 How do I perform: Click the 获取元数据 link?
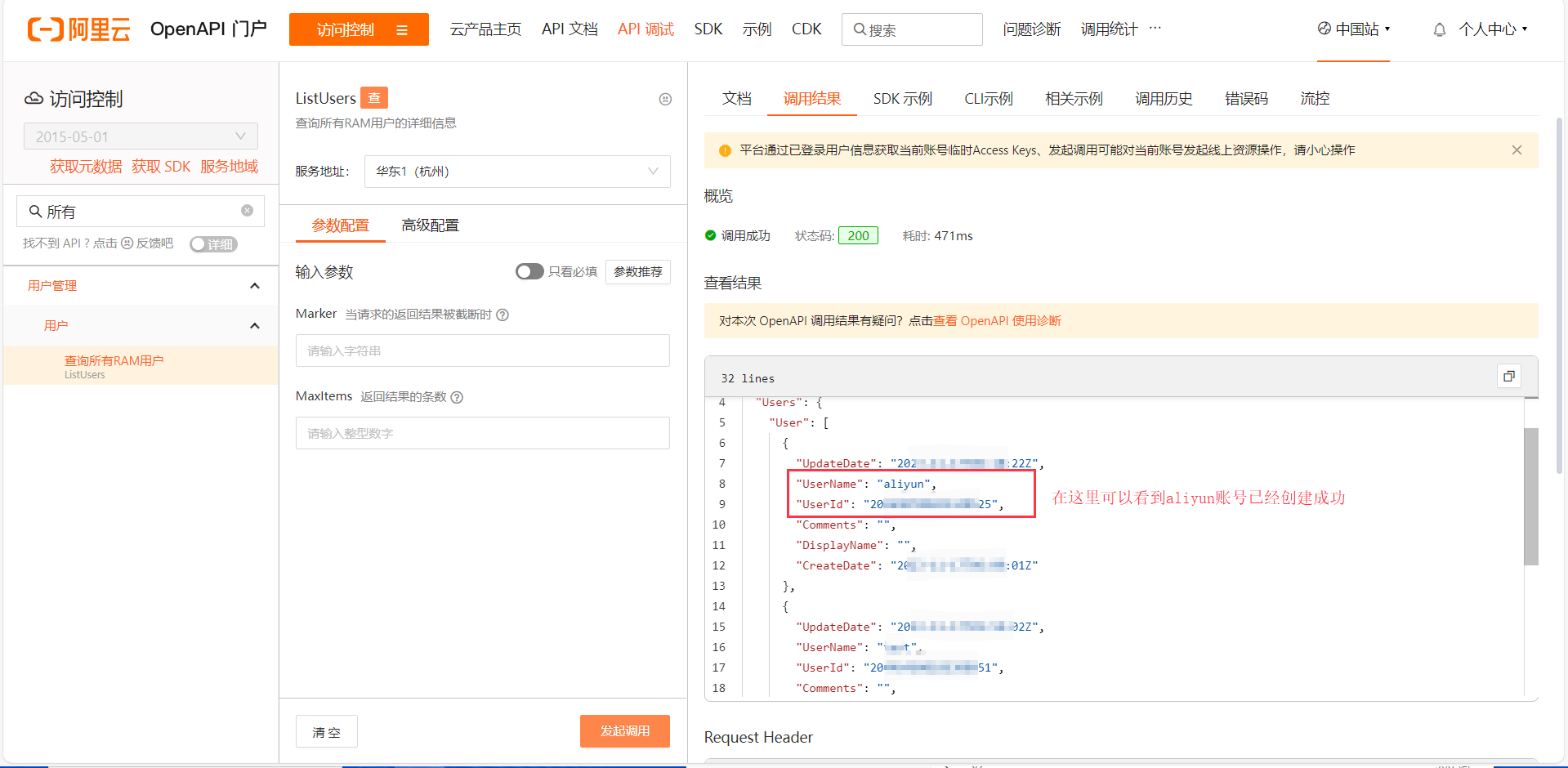coord(86,167)
